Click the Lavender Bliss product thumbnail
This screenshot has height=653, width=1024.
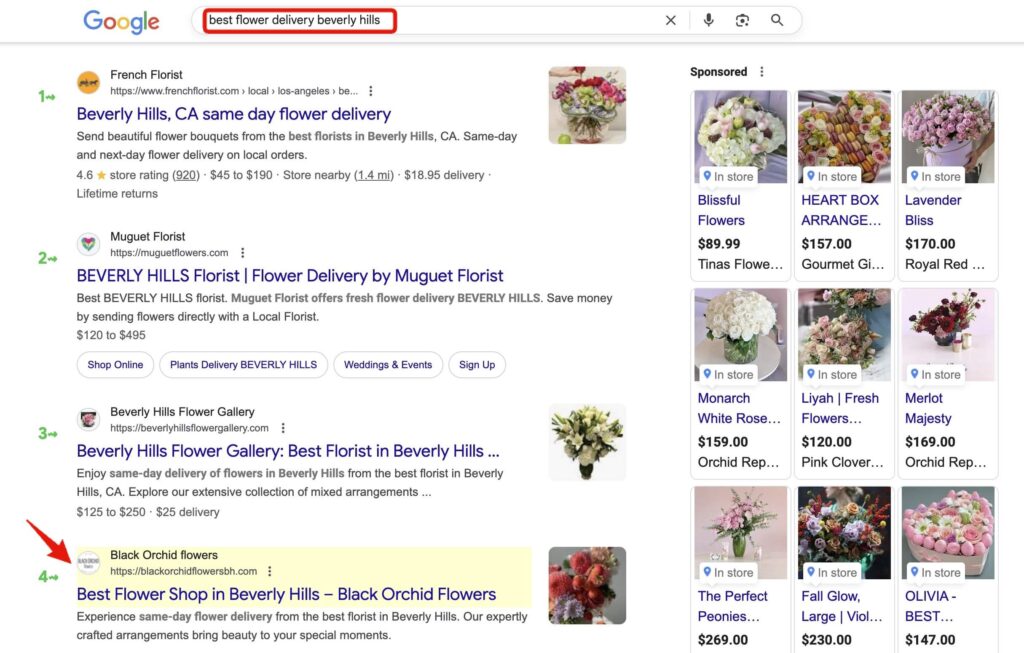coord(946,131)
